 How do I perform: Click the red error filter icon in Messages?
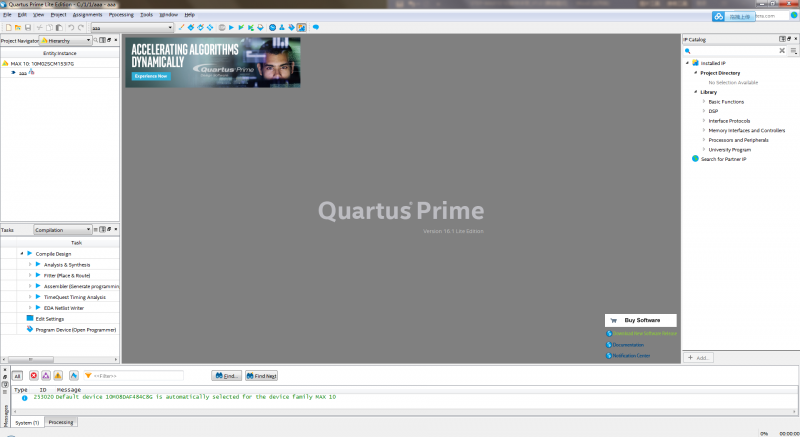(34, 376)
